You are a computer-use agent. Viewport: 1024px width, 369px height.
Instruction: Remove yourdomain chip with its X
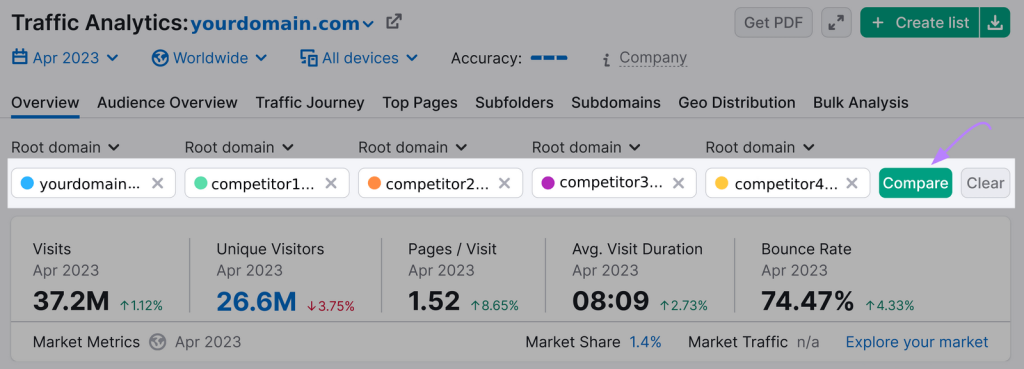tap(157, 184)
